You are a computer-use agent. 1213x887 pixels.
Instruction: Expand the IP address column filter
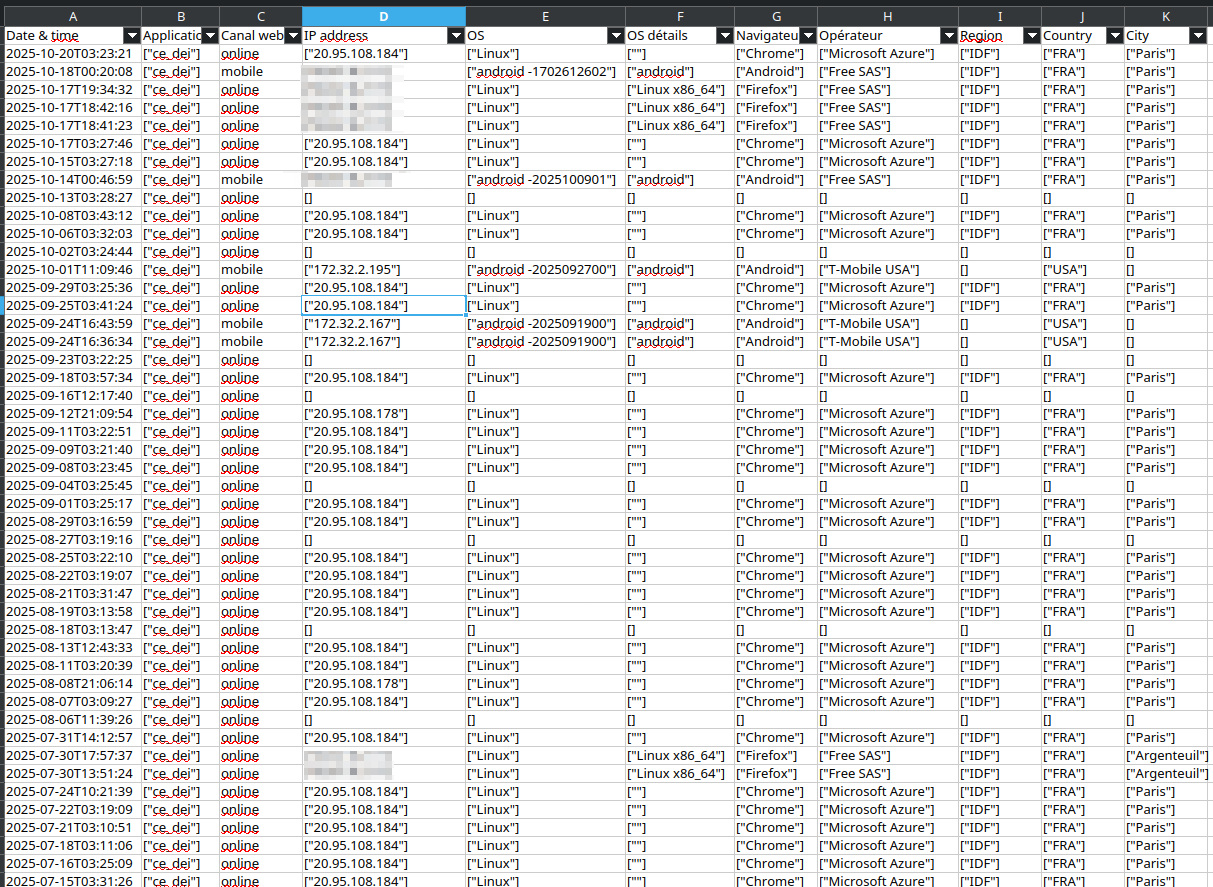pos(456,36)
